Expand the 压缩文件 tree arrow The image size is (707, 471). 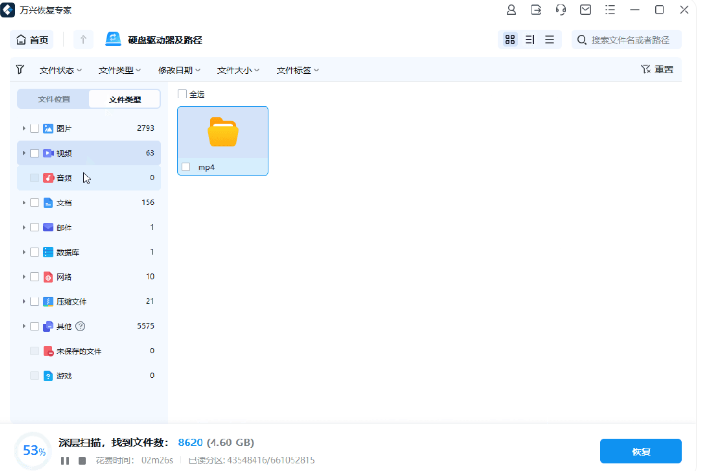pyautogui.click(x=23, y=302)
